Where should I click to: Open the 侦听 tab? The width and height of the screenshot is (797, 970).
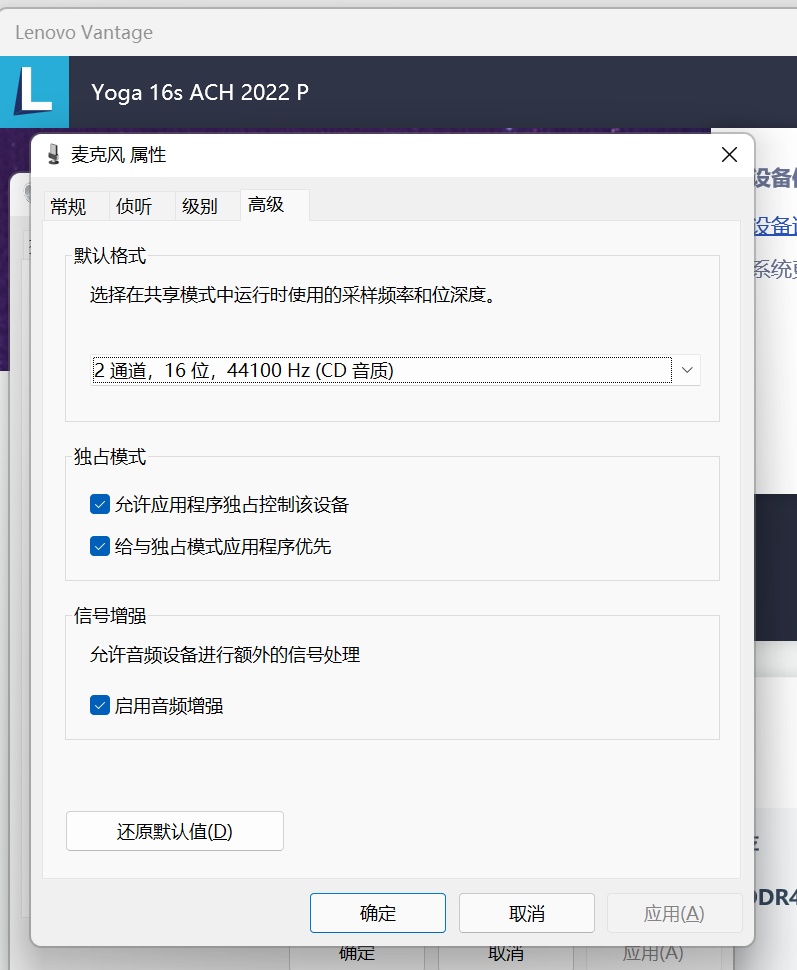(134, 206)
